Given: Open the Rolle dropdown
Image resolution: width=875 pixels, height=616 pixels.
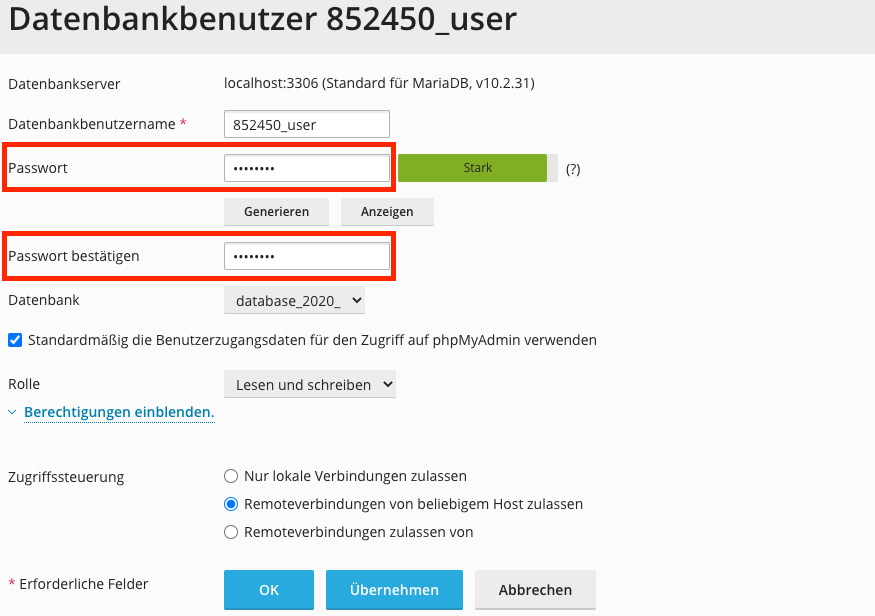Looking at the screenshot, I should point(310,384).
